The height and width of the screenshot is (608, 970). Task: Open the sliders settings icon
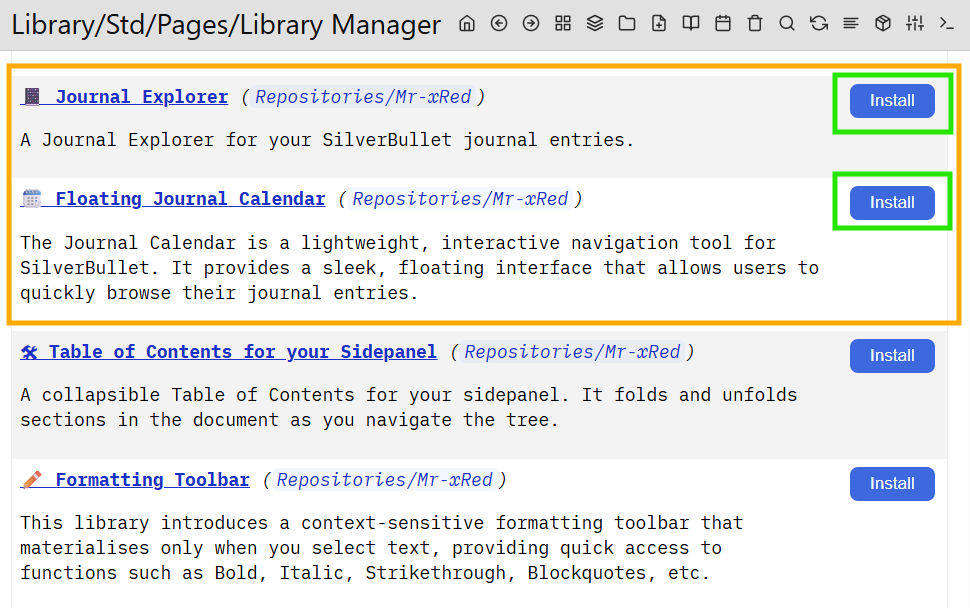click(915, 24)
